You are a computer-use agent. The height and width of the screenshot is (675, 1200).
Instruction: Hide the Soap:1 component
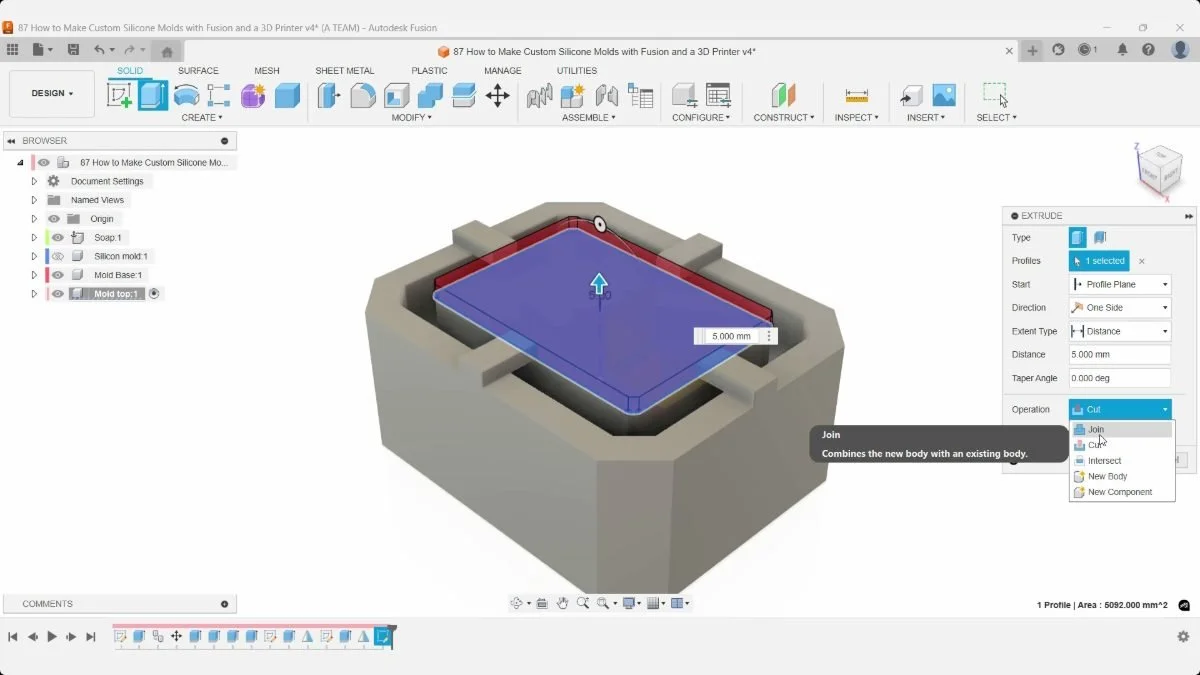coord(58,237)
